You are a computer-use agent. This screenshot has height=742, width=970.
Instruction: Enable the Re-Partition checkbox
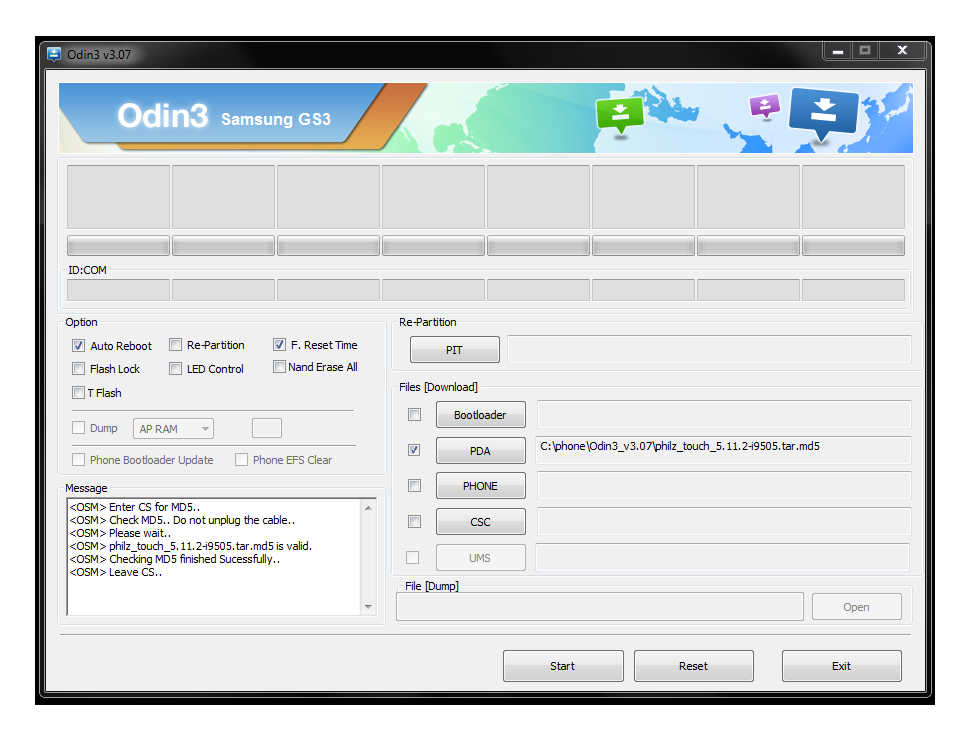coord(176,345)
